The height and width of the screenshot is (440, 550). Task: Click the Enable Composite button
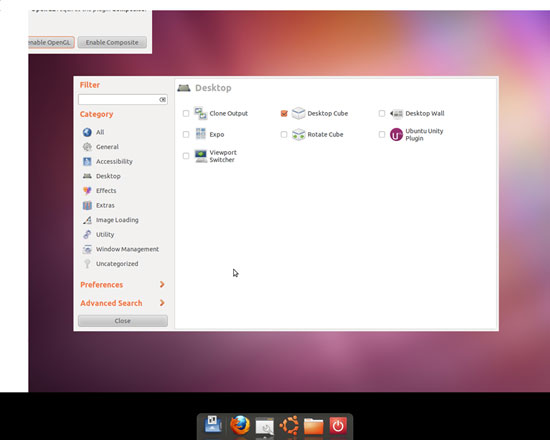(112, 42)
